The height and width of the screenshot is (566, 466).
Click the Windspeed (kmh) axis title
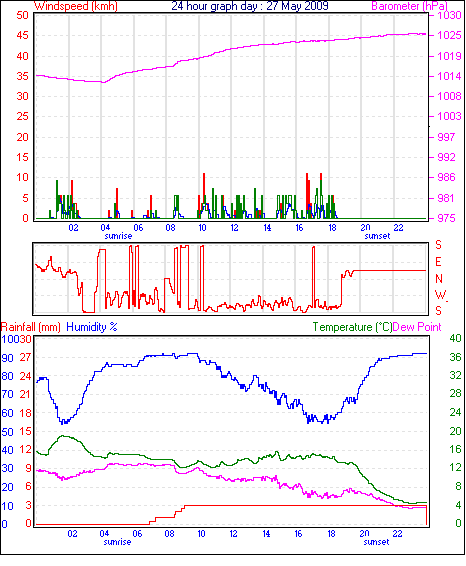pyautogui.click(x=76, y=6)
